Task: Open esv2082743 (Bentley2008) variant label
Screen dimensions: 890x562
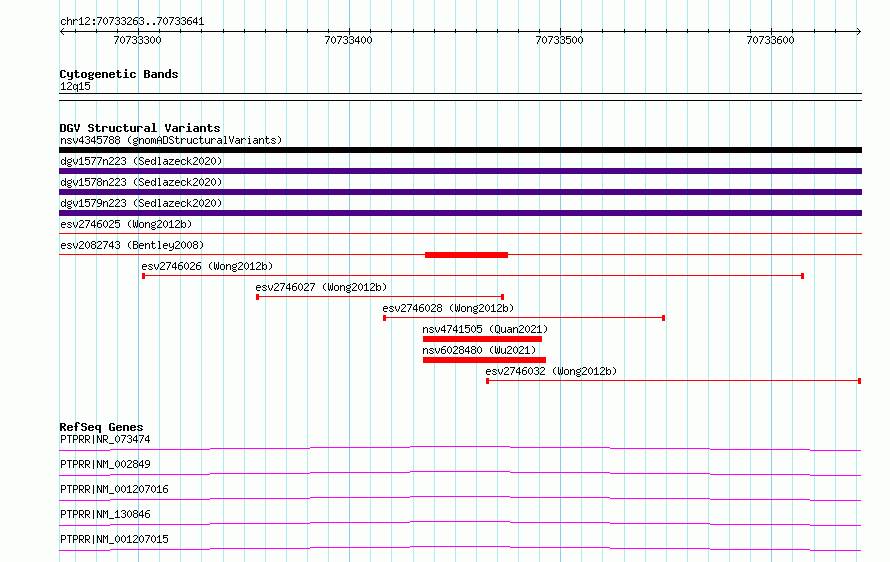Action: click(x=132, y=245)
